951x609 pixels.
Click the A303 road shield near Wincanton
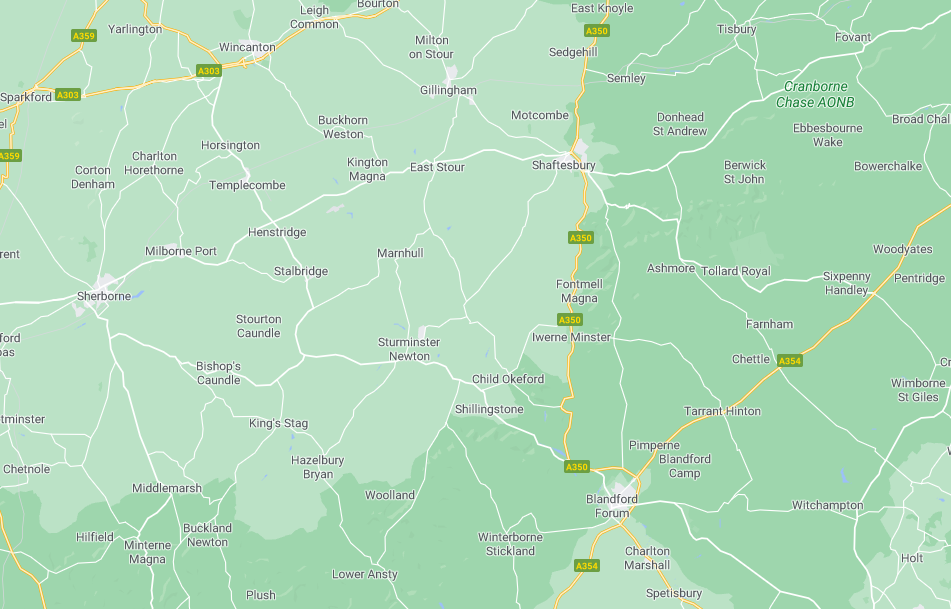(x=209, y=71)
